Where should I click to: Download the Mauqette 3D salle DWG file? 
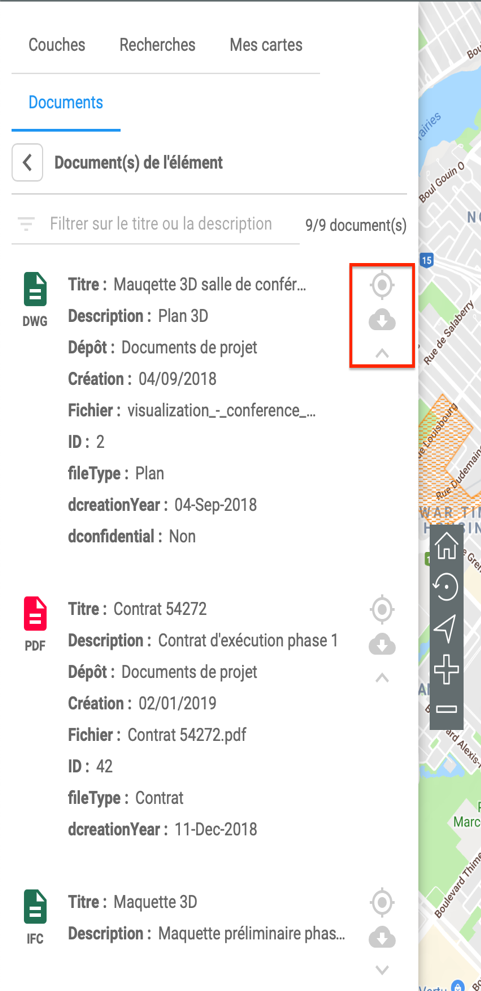[x=382, y=321]
